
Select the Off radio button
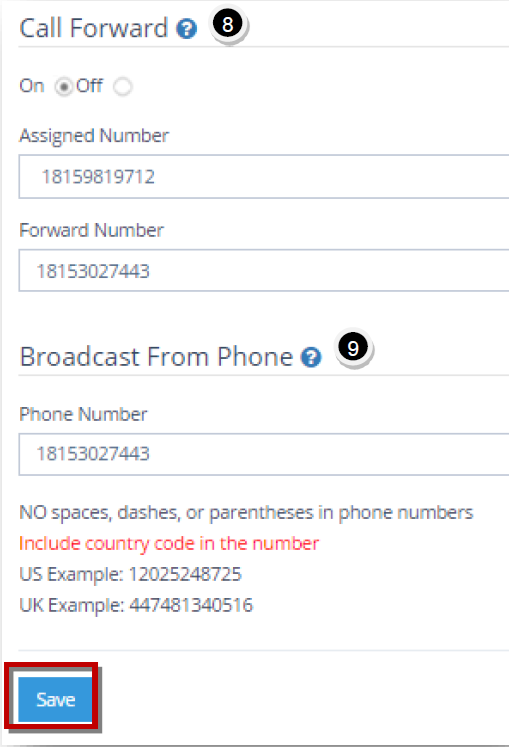(122, 87)
